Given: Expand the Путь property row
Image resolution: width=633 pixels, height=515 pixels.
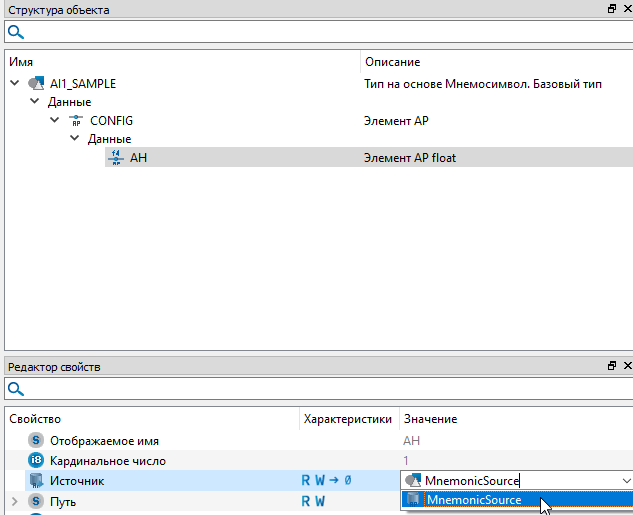Looking at the screenshot, I should (x=15, y=500).
